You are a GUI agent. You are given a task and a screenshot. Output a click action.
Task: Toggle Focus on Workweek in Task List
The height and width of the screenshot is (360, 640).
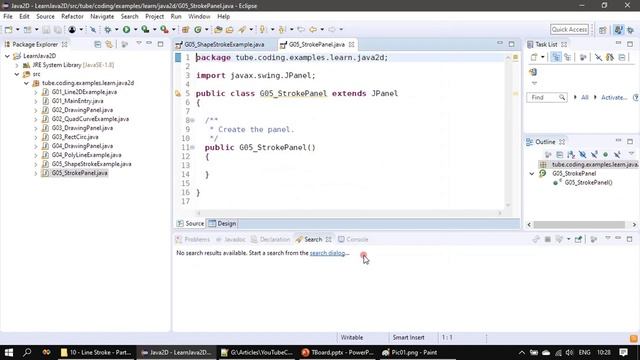[583, 57]
